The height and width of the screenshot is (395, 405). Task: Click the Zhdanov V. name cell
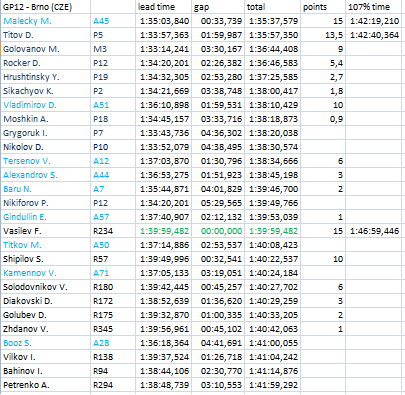click(46, 329)
